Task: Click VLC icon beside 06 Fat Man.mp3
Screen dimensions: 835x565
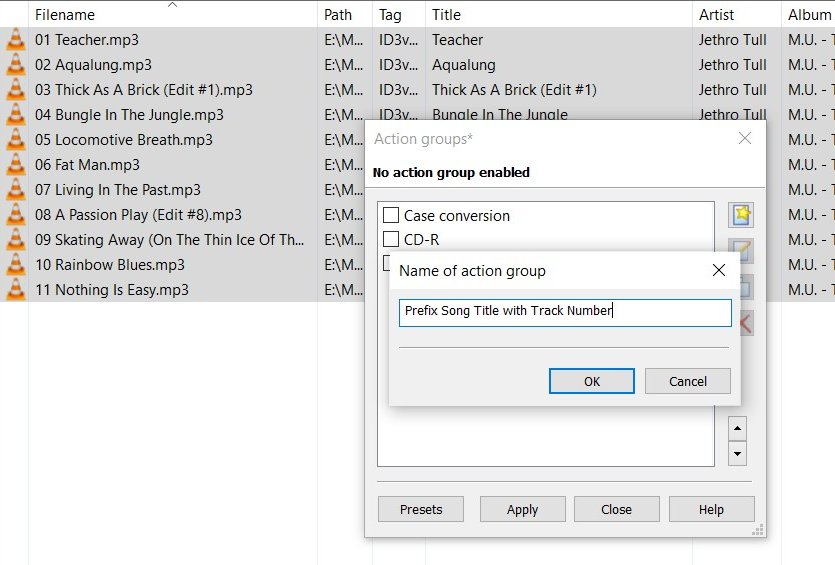Action: (x=15, y=165)
